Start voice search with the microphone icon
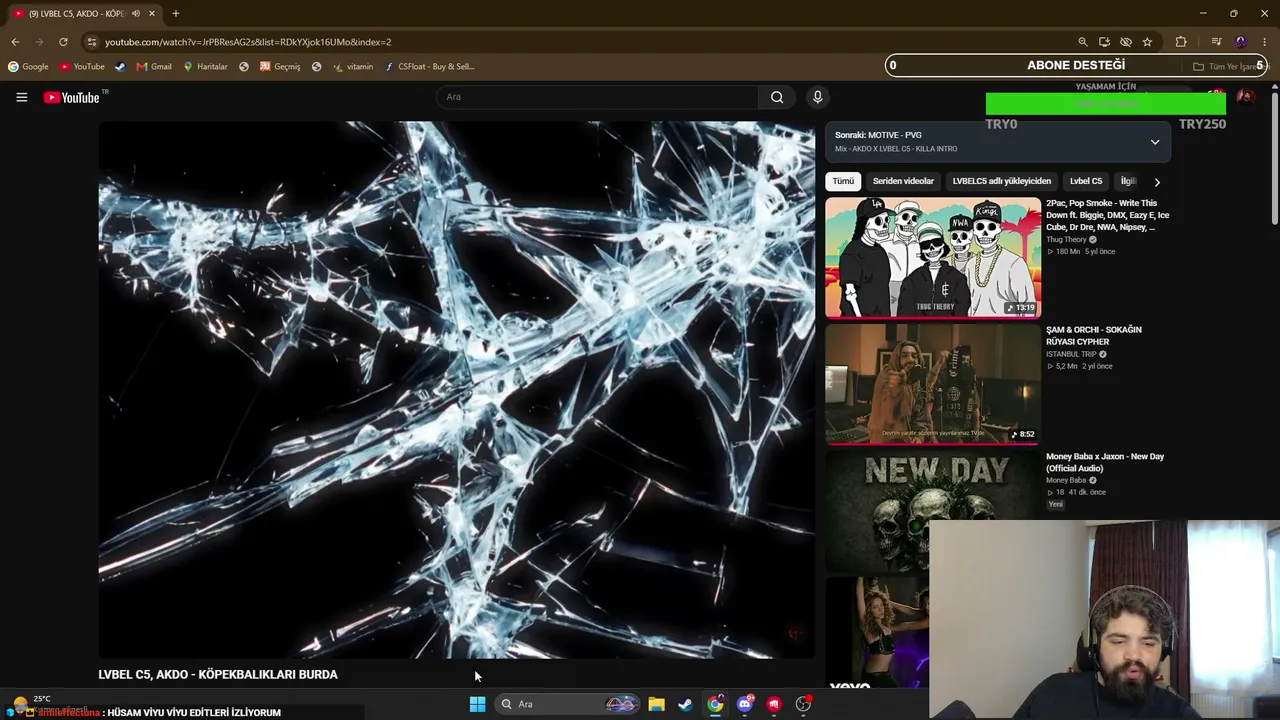The height and width of the screenshot is (720, 1280). [x=817, y=97]
